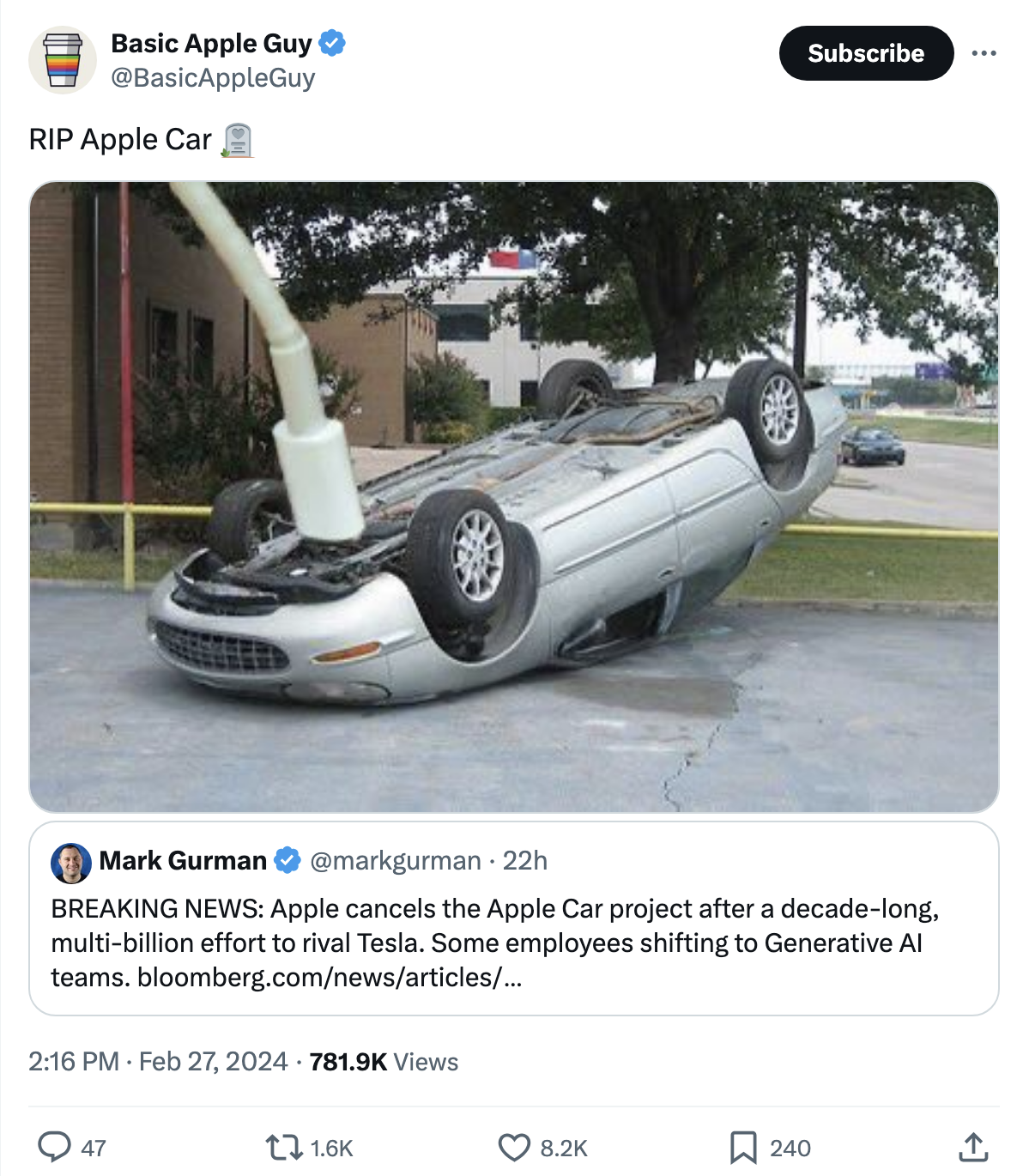Click Mark Gurman's verified checkmark badge

click(287, 860)
